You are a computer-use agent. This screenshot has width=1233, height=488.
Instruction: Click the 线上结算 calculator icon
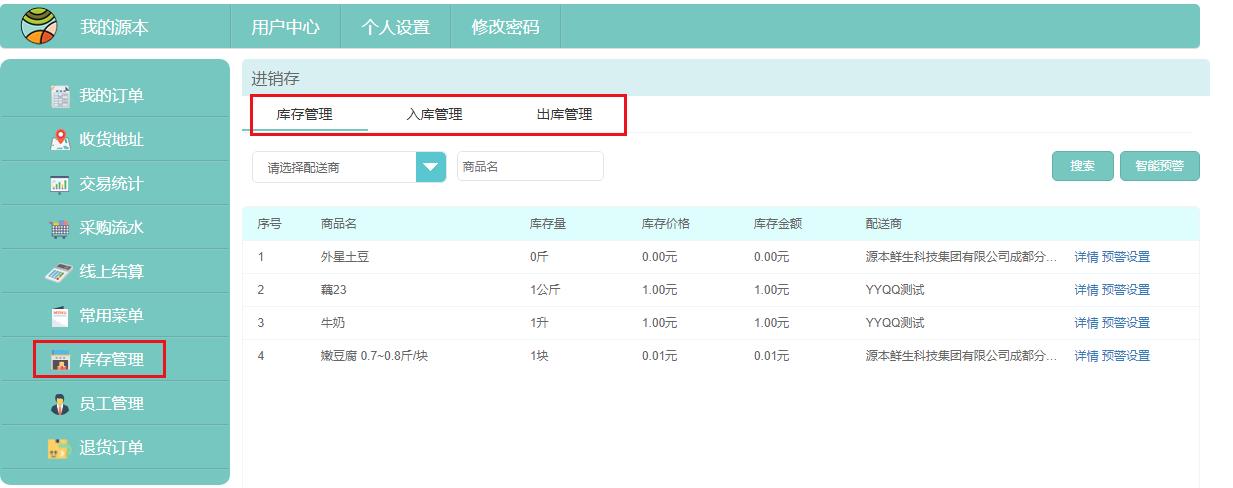pos(60,272)
